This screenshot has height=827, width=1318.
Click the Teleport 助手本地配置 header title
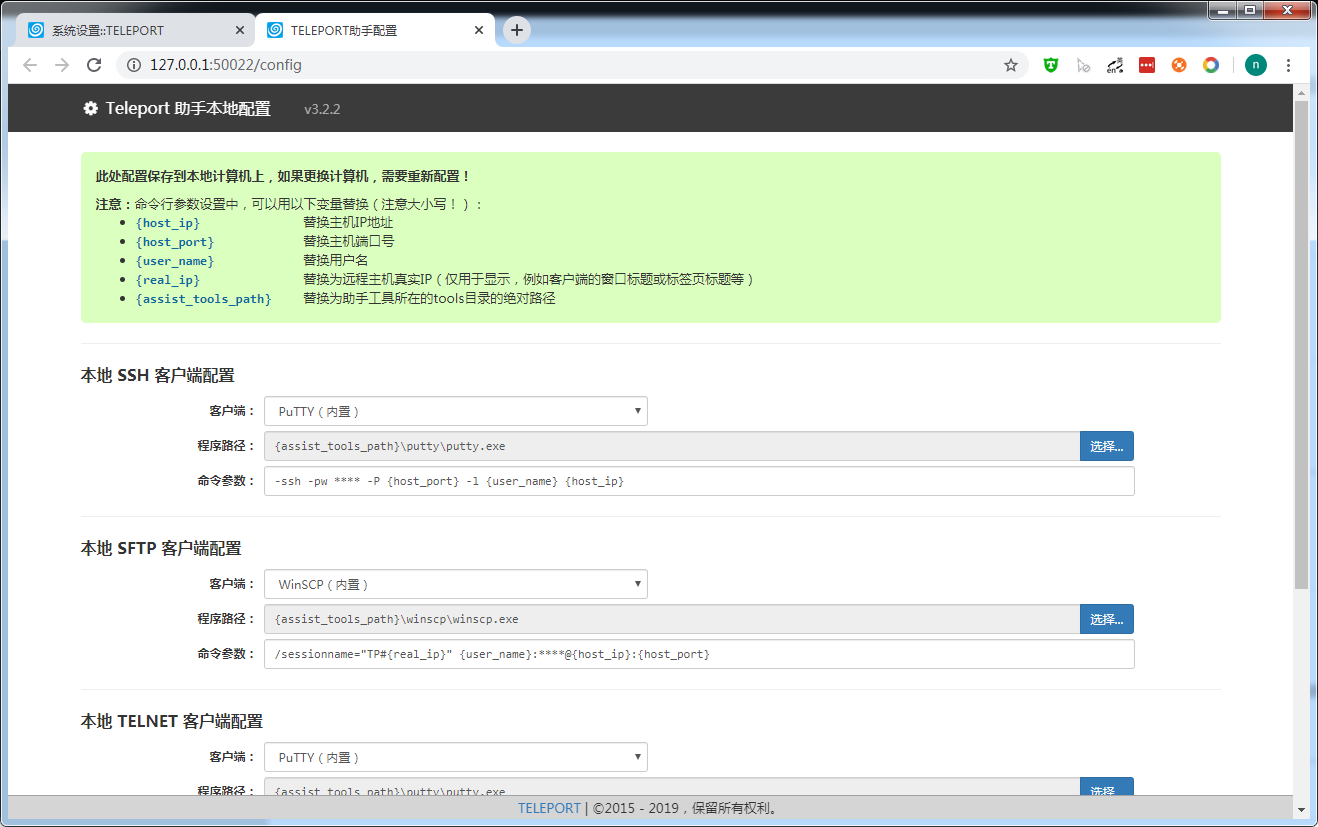[x=188, y=108]
